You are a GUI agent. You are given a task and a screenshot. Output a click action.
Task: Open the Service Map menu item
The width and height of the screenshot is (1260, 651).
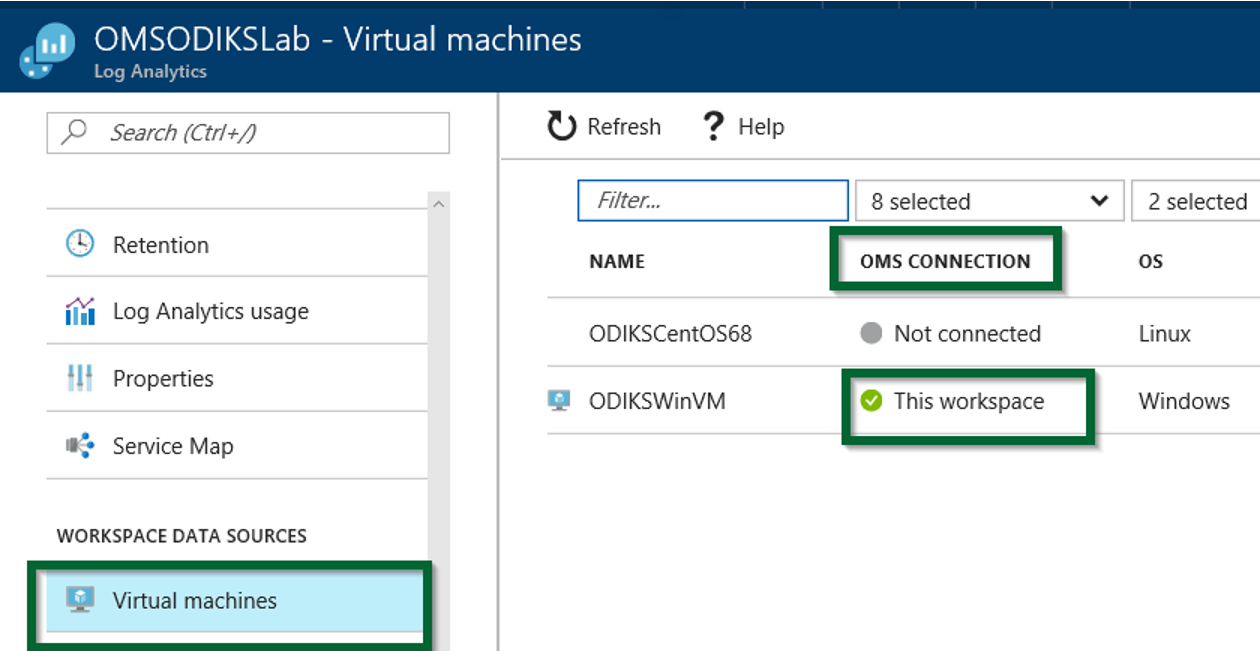237,445
